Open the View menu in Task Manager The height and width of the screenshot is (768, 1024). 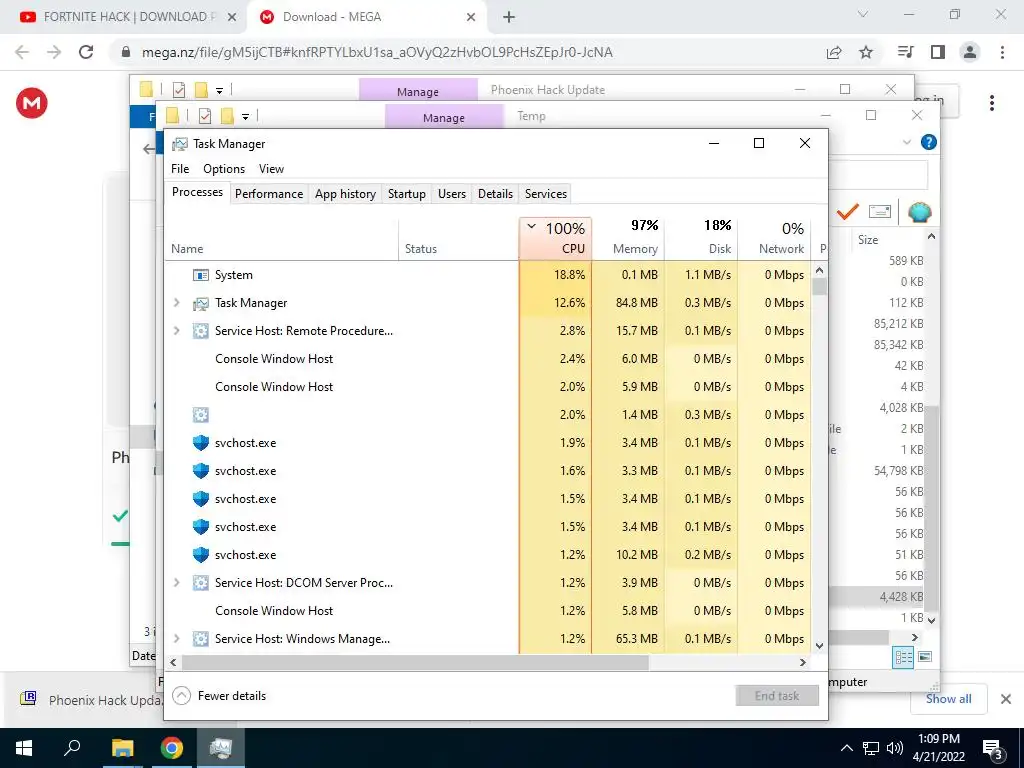(x=271, y=168)
